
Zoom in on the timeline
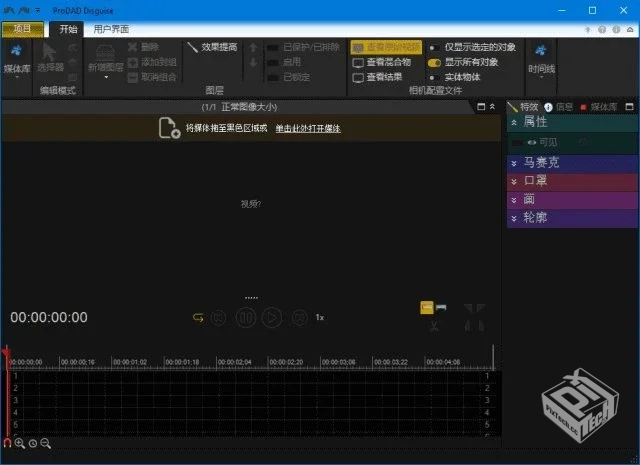pyautogui.click(x=20, y=443)
